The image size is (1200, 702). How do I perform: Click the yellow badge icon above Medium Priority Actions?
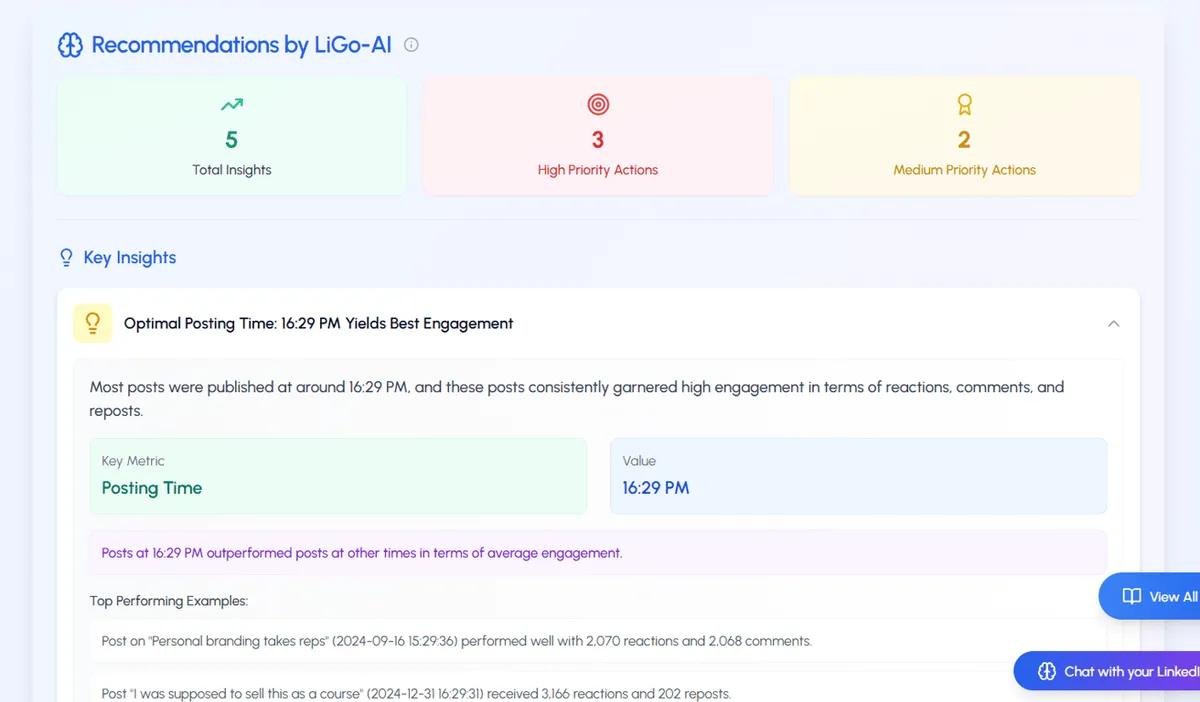coord(964,103)
